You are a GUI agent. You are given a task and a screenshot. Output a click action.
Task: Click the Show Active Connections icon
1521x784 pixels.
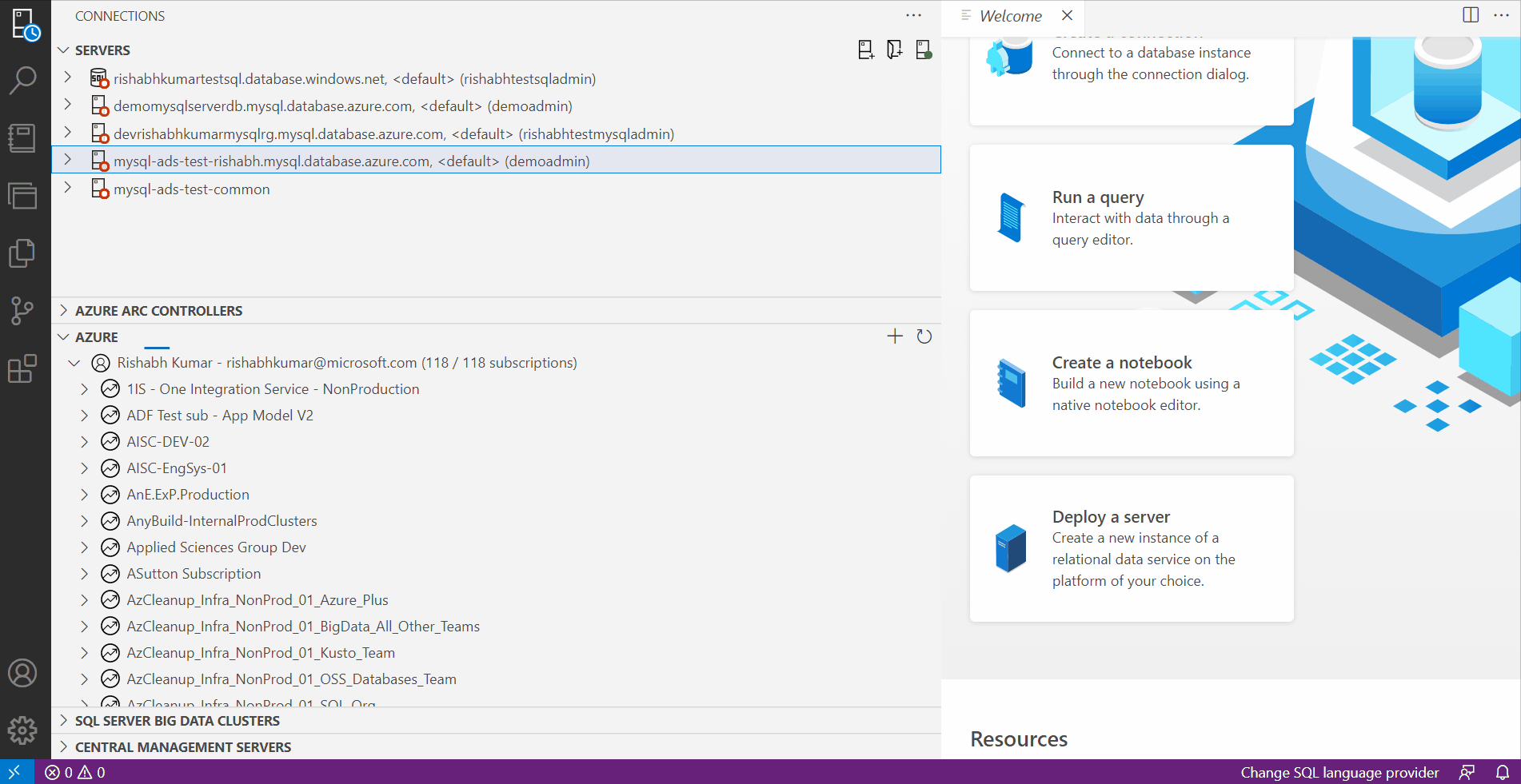pos(924,50)
